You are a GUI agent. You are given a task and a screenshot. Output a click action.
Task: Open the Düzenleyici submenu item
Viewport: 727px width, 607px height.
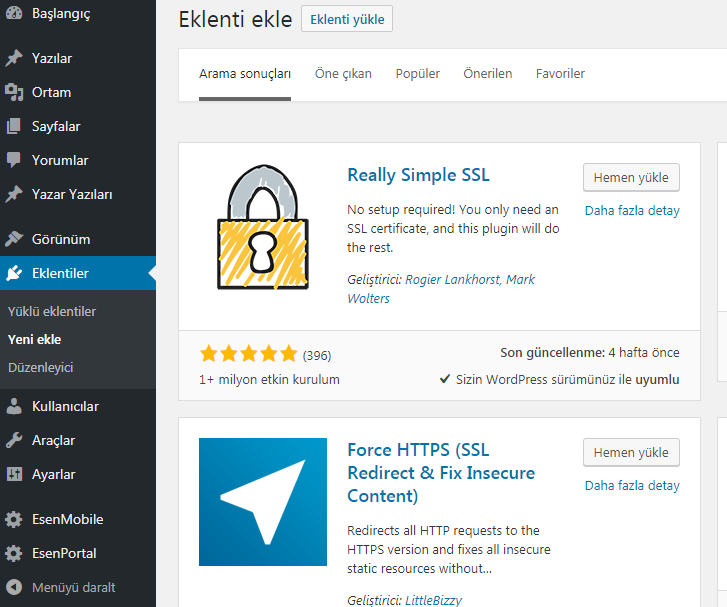click(x=40, y=367)
